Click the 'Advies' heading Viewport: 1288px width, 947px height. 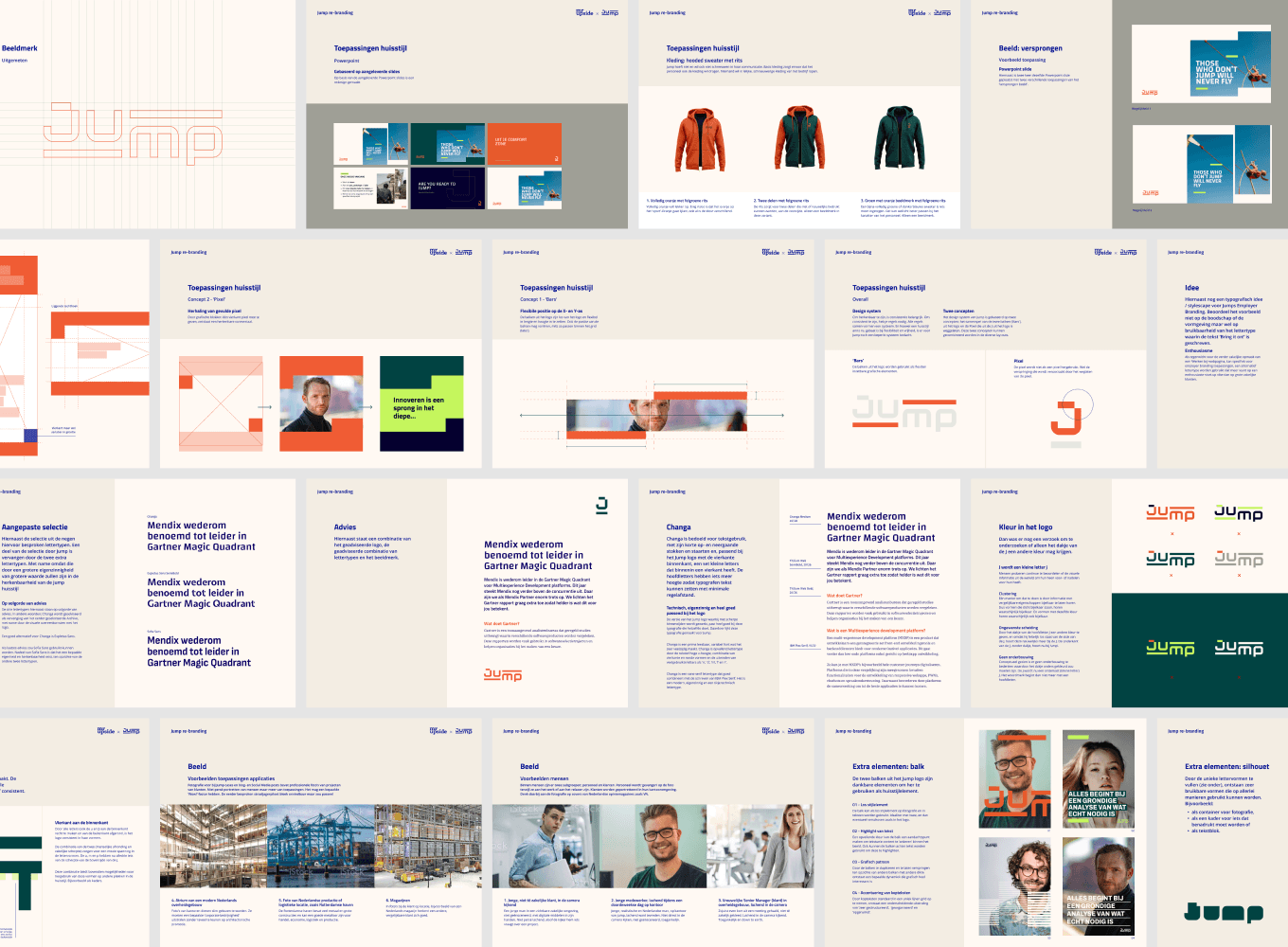click(x=345, y=527)
